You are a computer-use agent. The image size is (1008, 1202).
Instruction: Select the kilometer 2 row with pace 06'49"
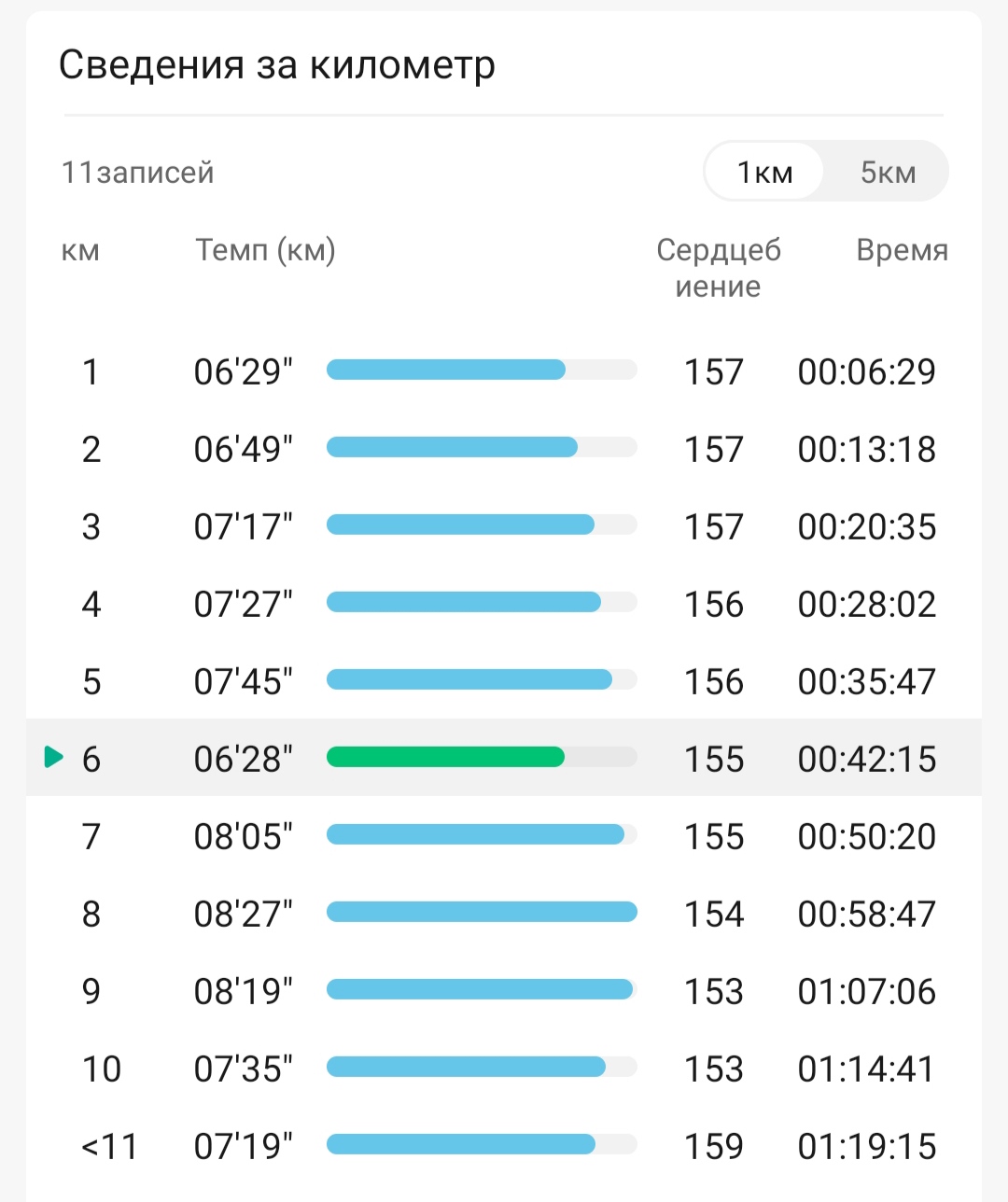click(x=504, y=448)
